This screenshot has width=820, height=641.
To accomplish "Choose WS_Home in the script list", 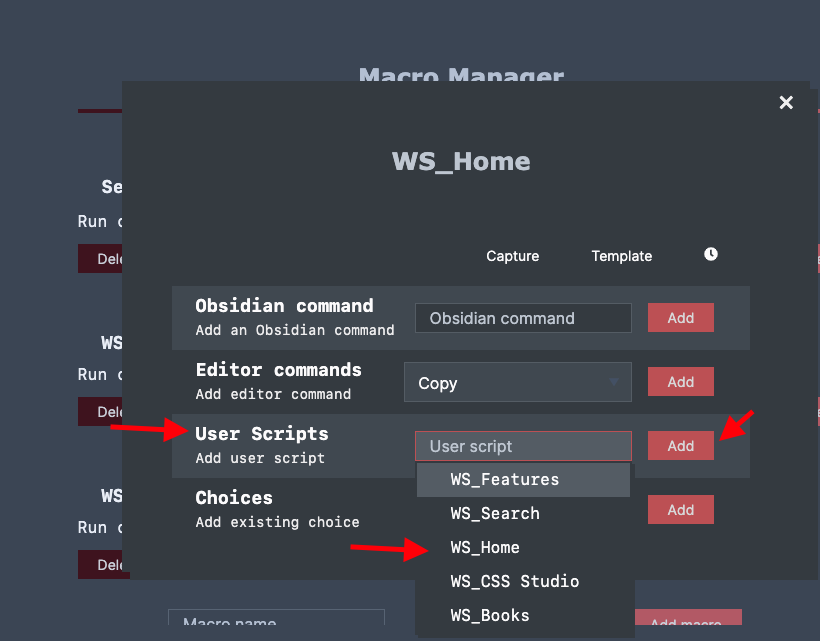I will [523, 547].
